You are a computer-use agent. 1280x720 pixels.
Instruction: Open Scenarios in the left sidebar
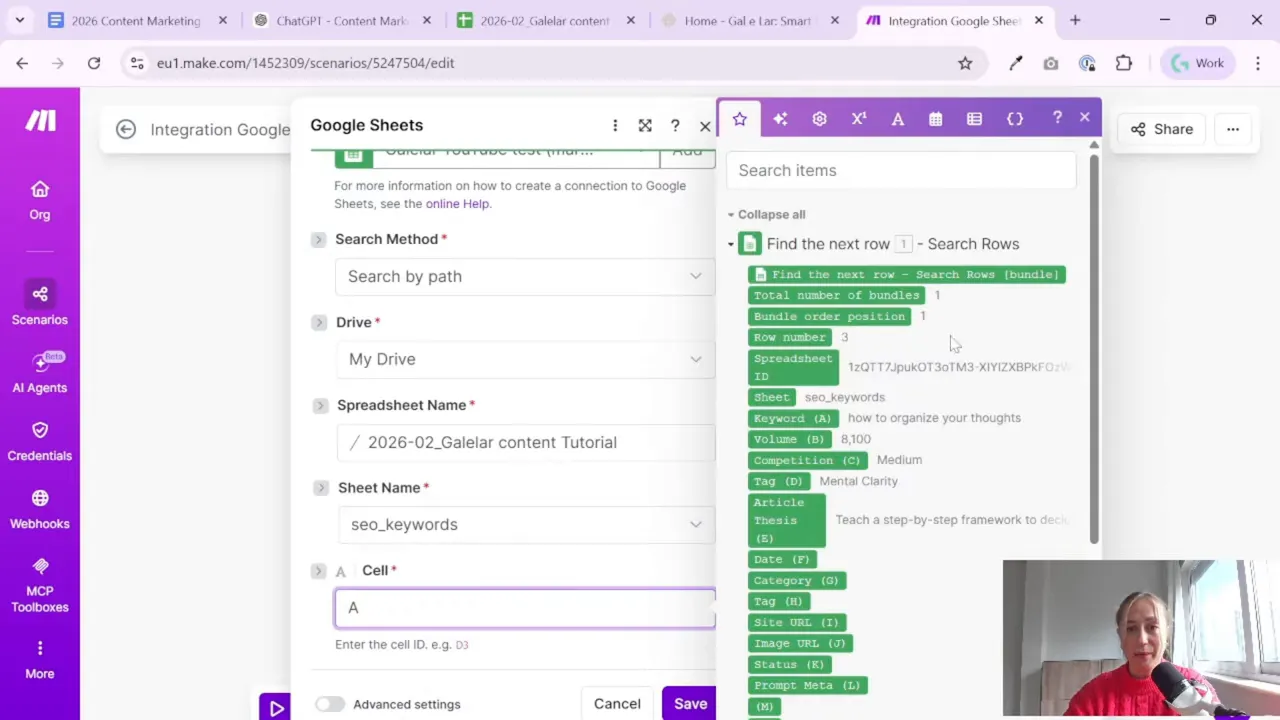[40, 304]
